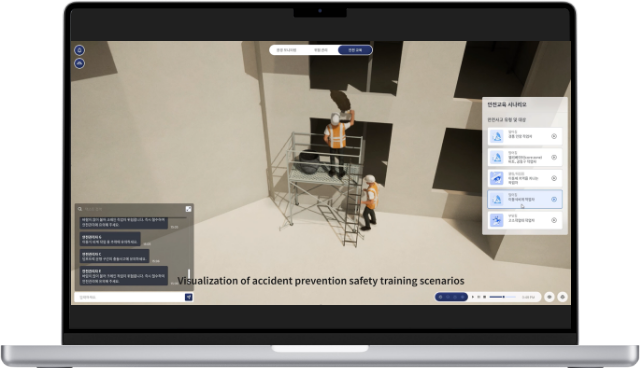640x368 pixels.
Task: Click the chat search field at panel top
Action: [130, 209]
